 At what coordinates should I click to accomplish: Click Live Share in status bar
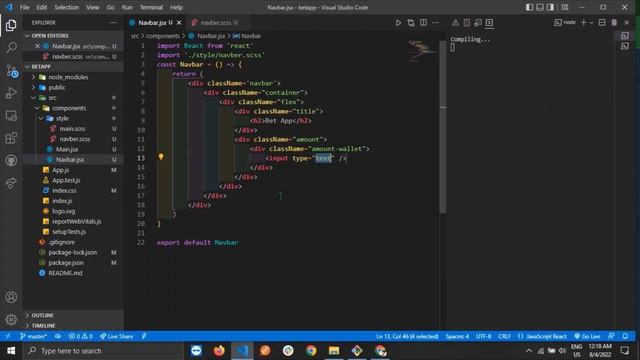(117, 336)
